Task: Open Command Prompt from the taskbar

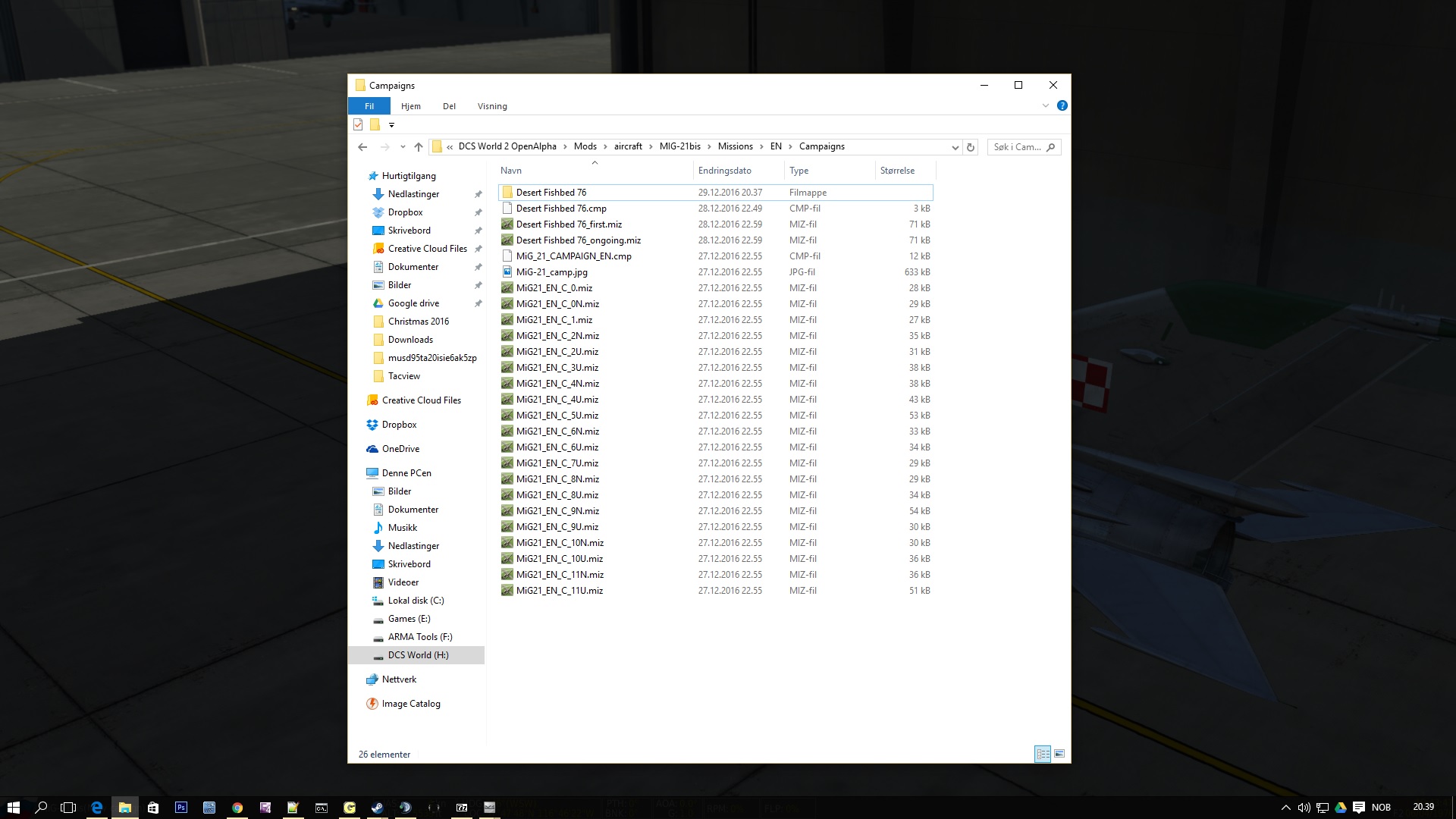Action: click(x=322, y=808)
